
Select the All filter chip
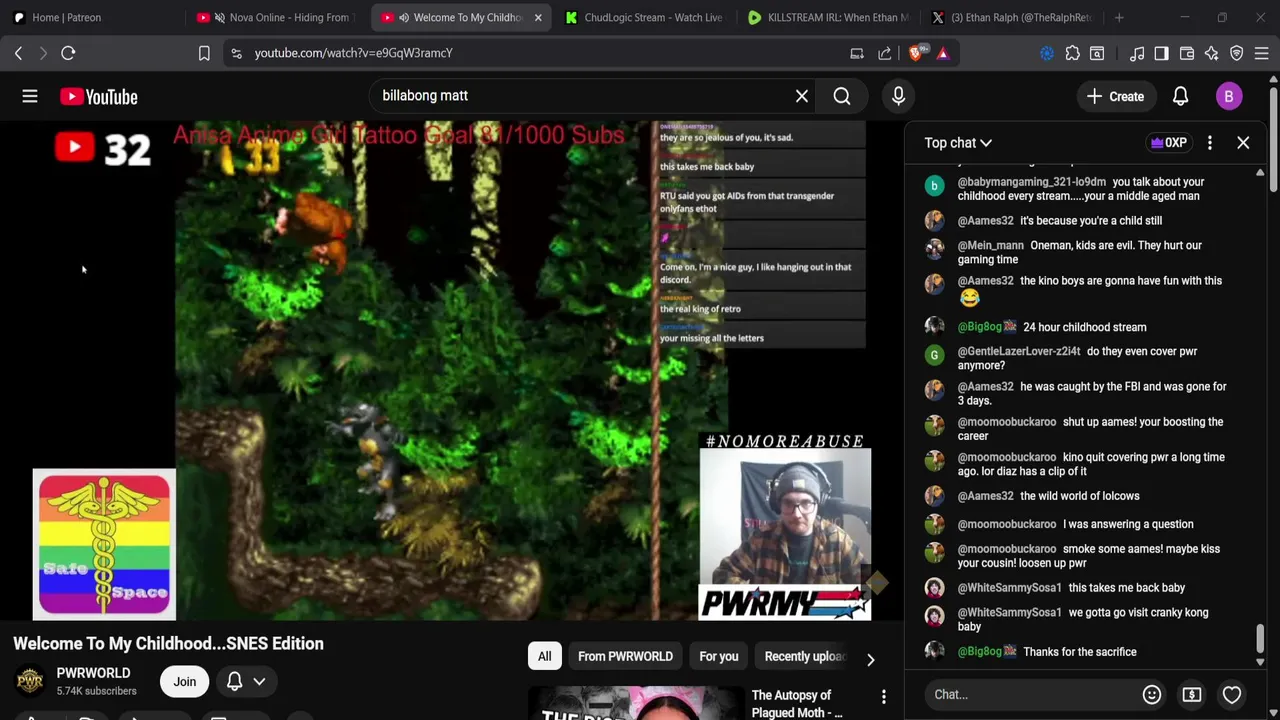point(544,657)
